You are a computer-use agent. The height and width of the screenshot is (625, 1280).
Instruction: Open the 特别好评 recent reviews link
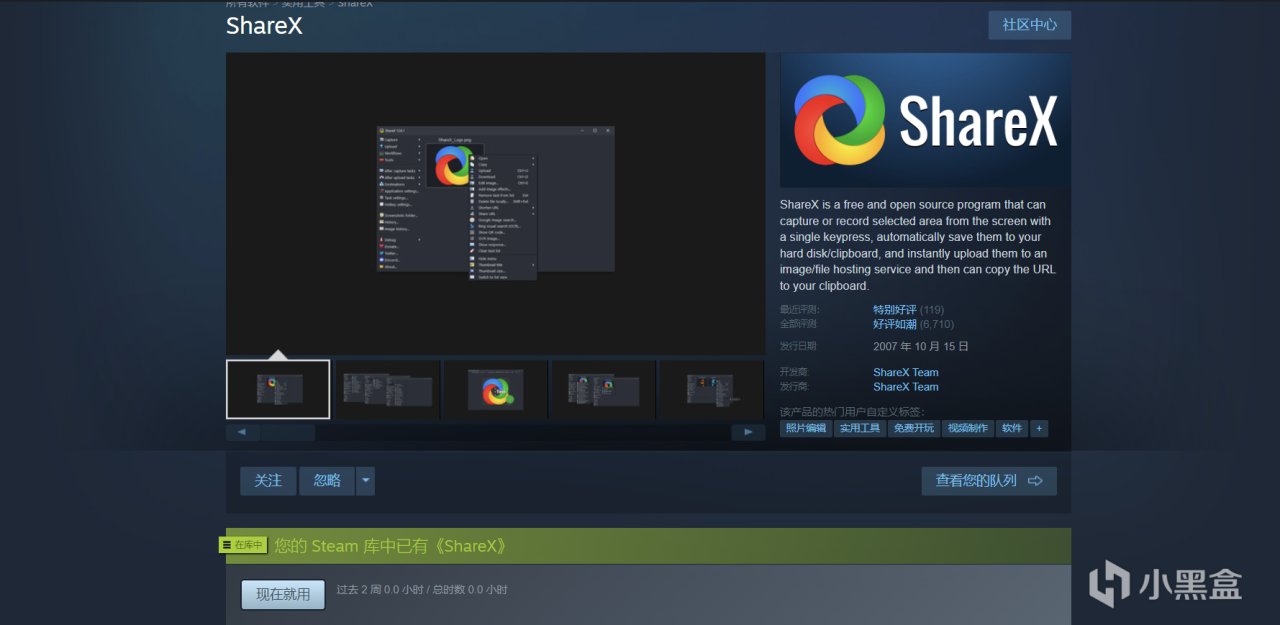894,310
